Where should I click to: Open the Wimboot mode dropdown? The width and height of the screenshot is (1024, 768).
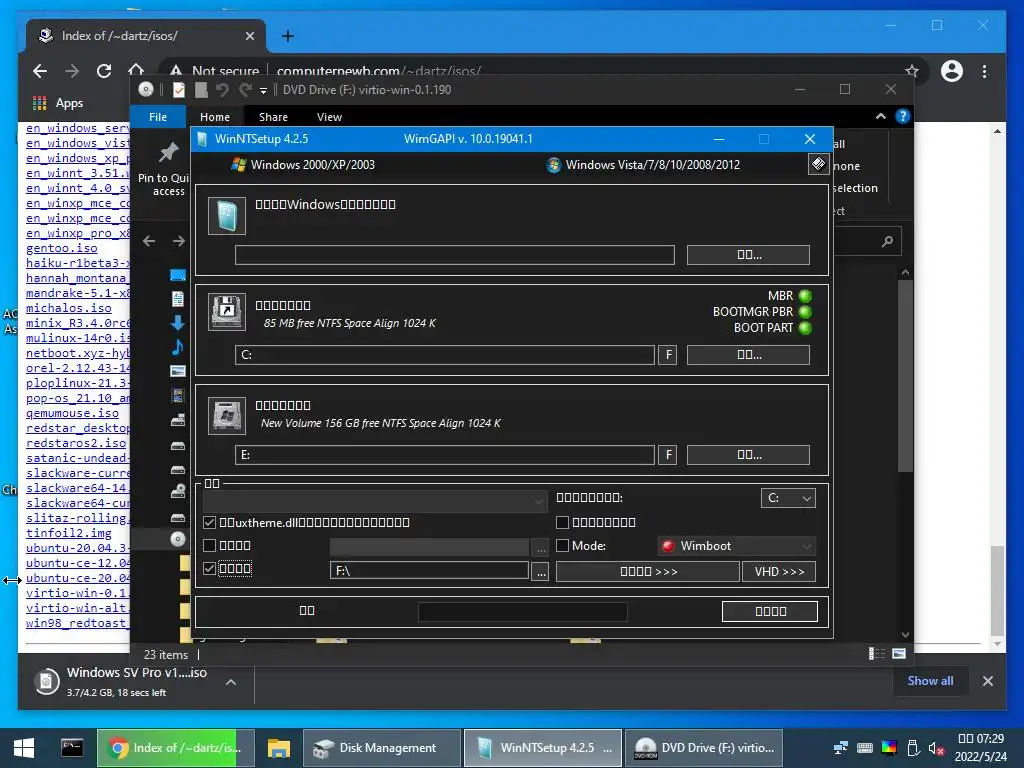737,546
